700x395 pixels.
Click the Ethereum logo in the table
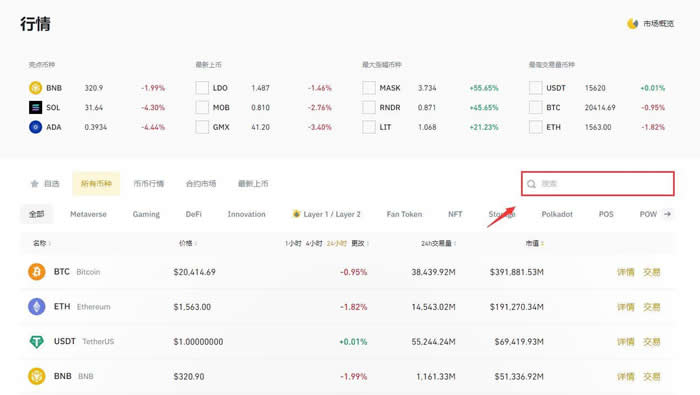click(x=37, y=307)
